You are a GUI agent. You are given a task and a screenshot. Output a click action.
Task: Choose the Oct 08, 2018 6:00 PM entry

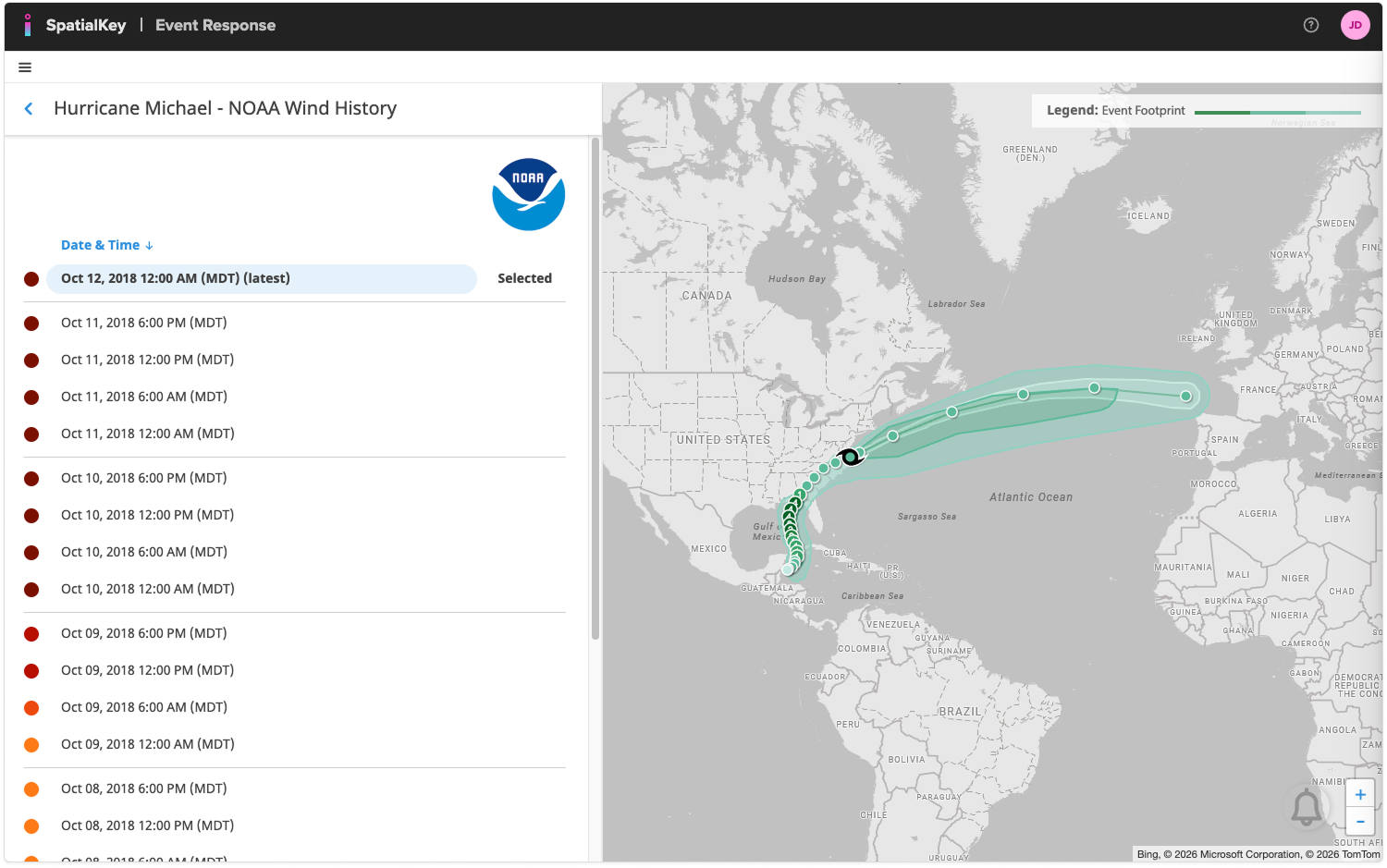(x=143, y=789)
